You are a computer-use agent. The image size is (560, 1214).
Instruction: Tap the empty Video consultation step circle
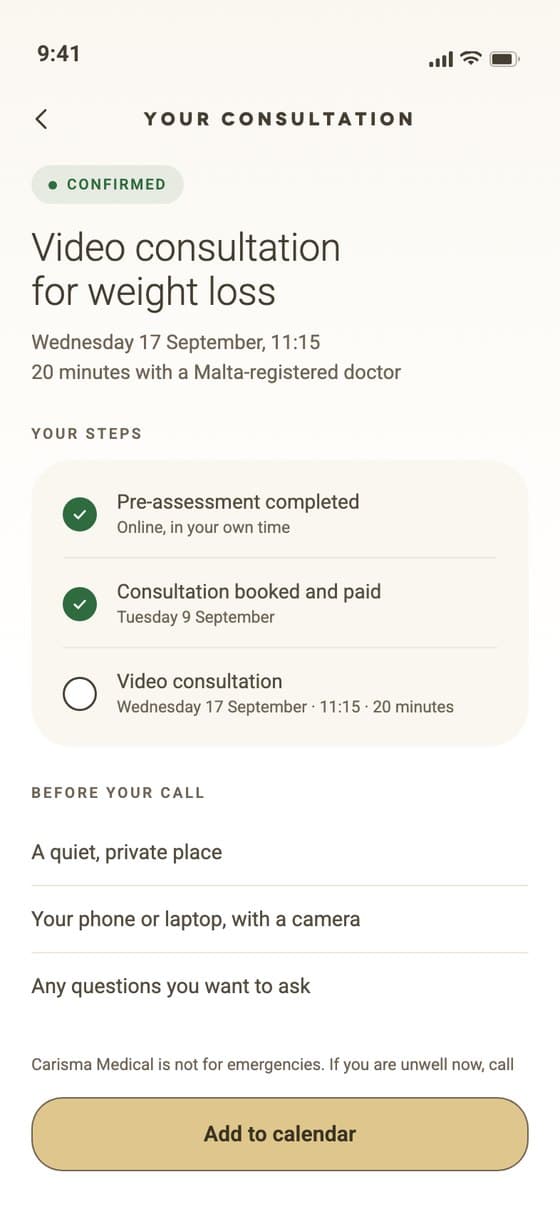[80, 694]
